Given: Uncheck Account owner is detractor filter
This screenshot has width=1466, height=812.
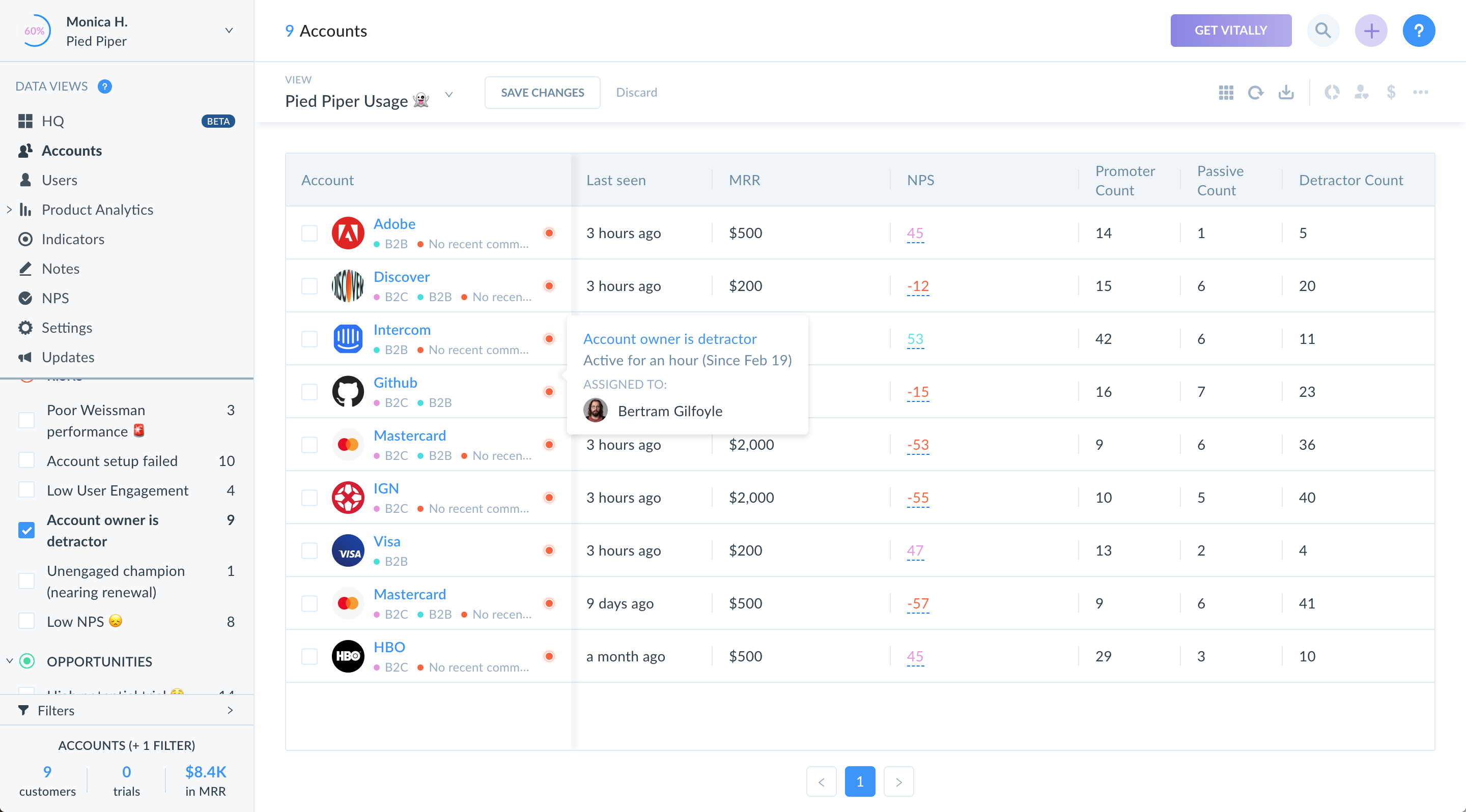Looking at the screenshot, I should click(x=26, y=530).
